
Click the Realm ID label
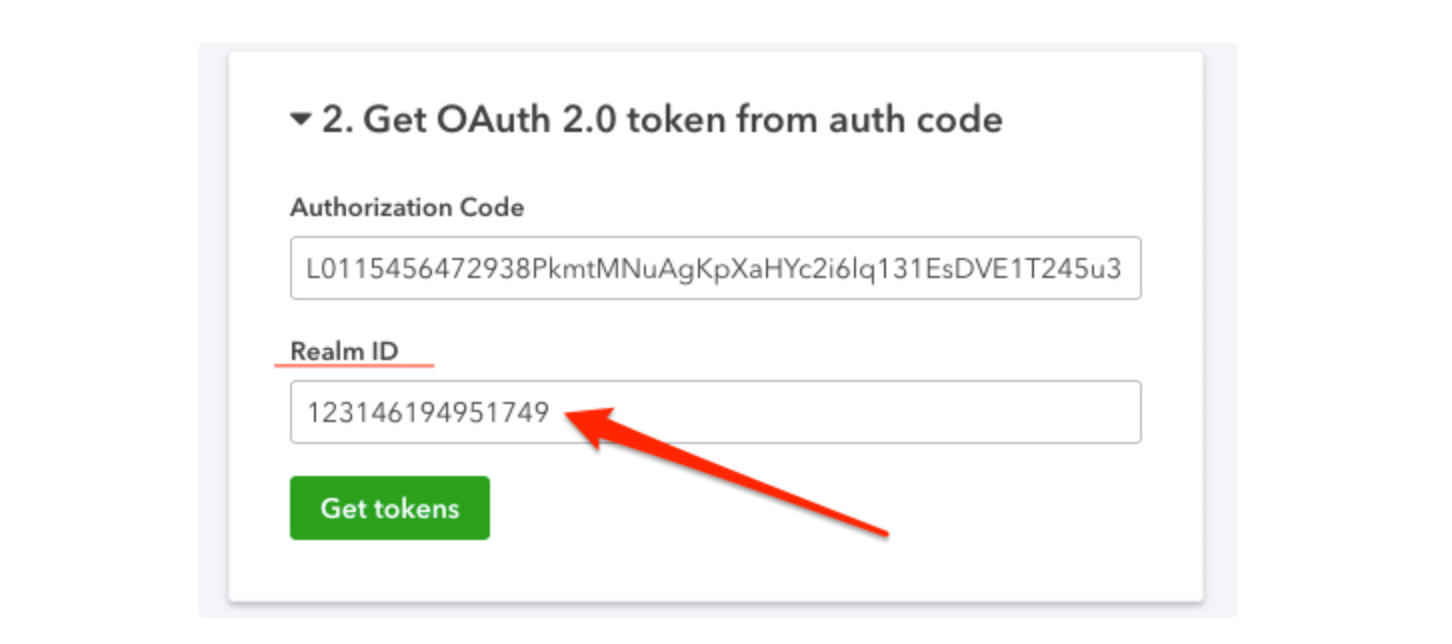(x=344, y=351)
